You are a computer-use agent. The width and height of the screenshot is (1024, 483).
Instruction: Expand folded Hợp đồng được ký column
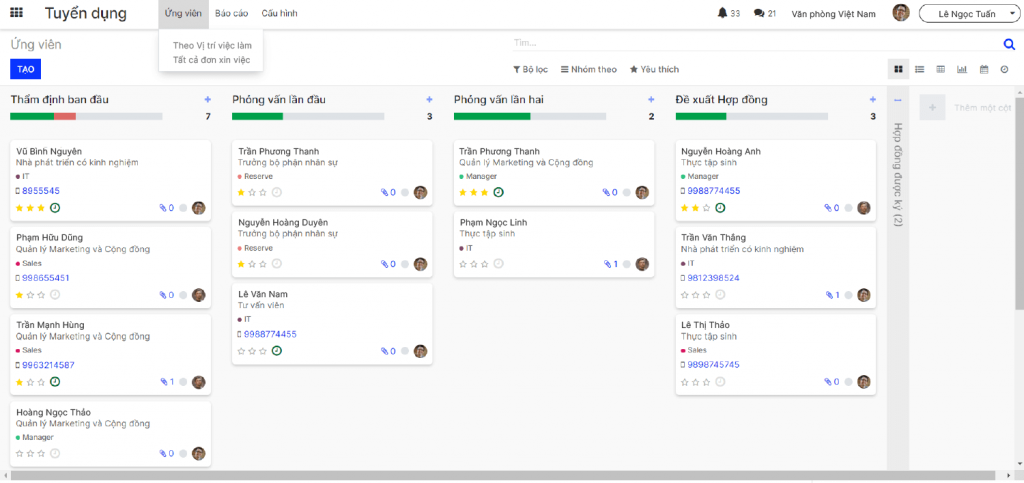pyautogui.click(x=897, y=175)
